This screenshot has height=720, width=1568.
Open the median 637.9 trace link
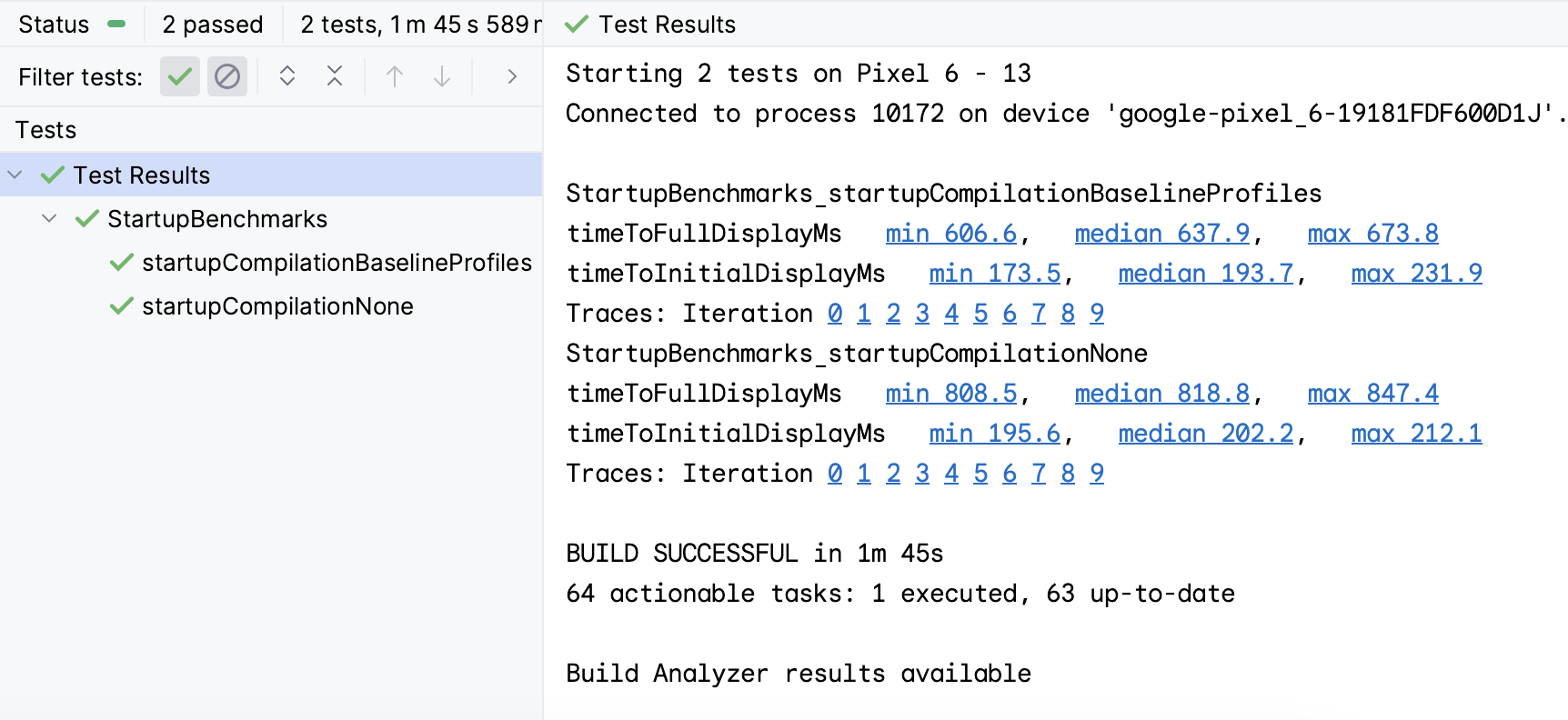[x=1161, y=234]
